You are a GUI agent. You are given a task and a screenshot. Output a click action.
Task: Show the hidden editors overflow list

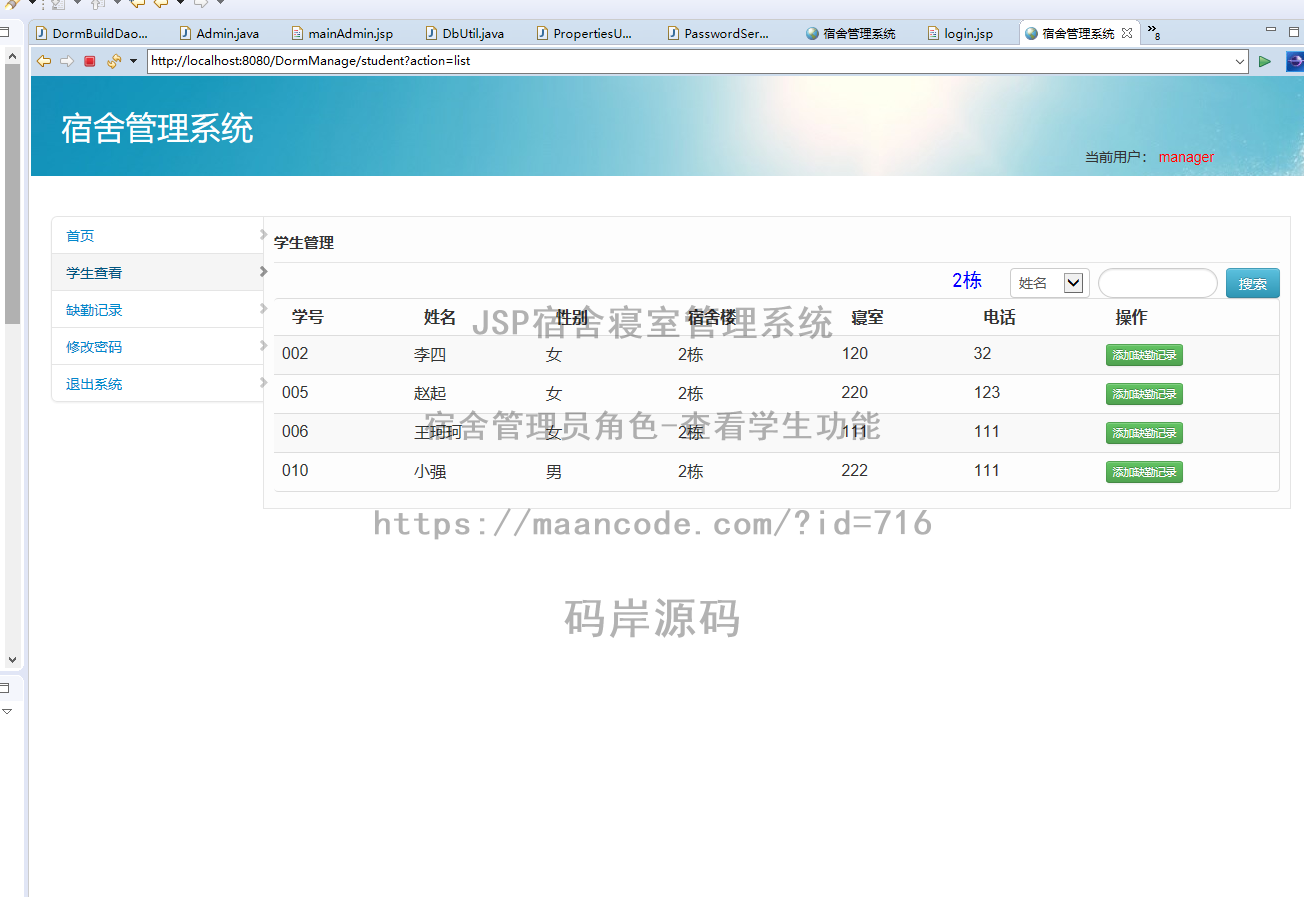1153,32
